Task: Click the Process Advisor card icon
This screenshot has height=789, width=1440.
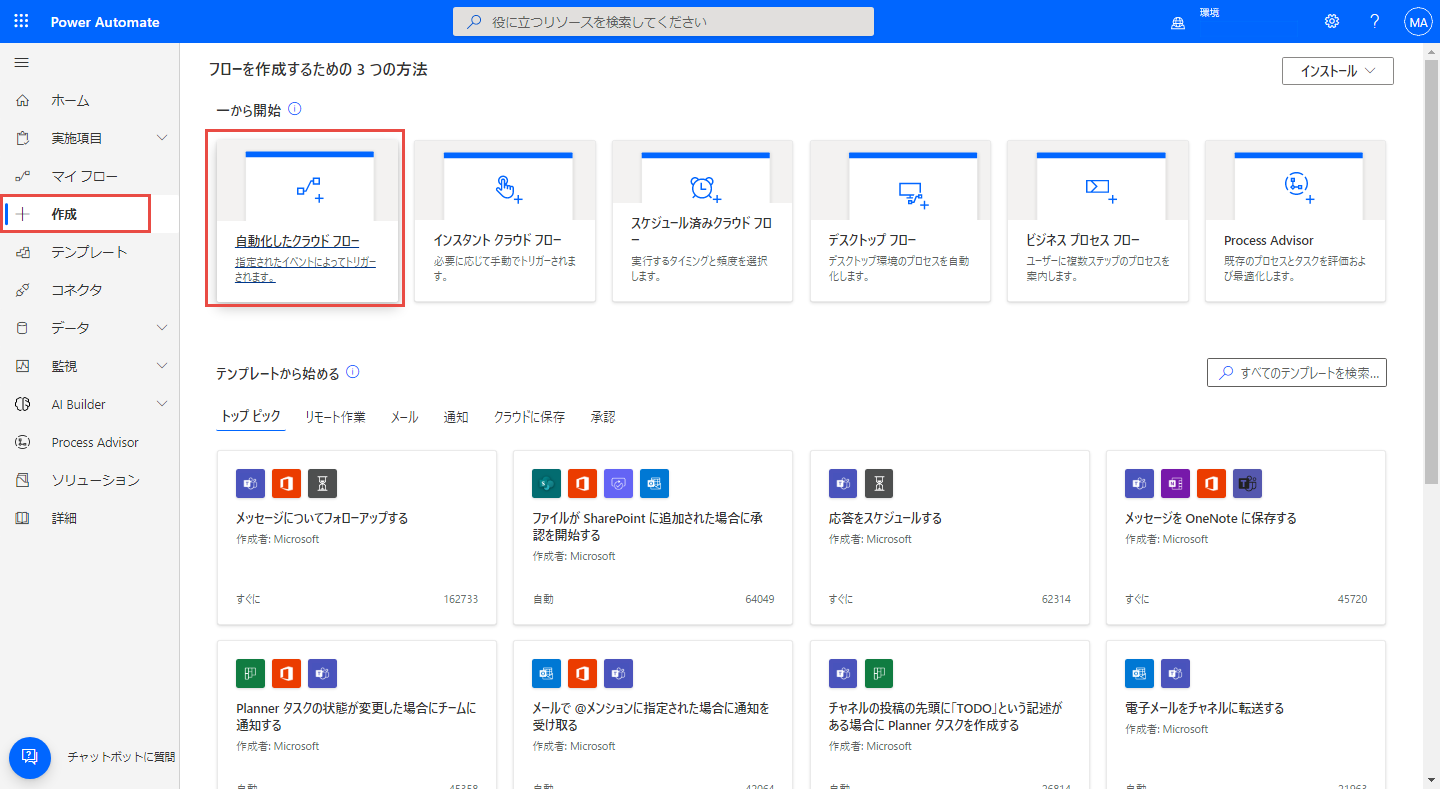Action: click(x=1298, y=187)
